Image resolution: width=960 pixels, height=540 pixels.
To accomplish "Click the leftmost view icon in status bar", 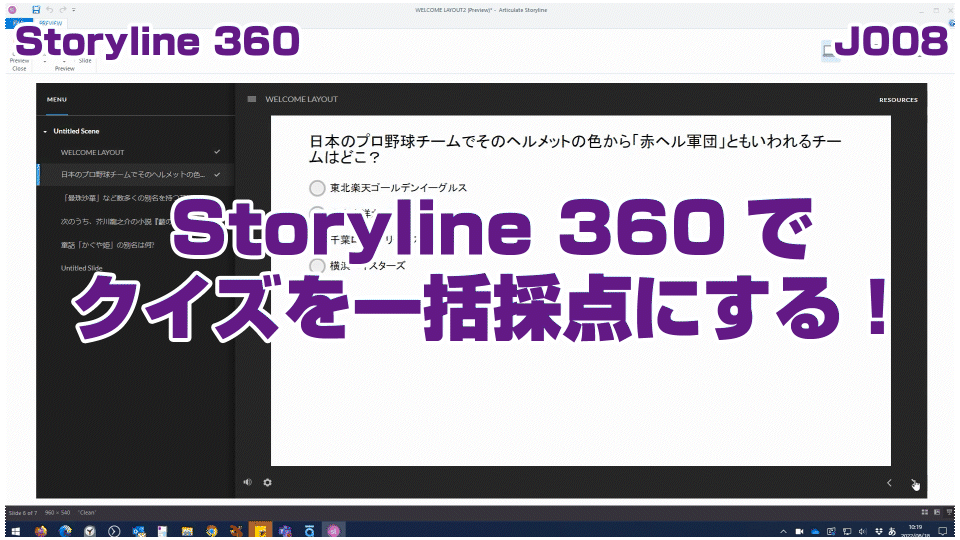I will (924, 512).
